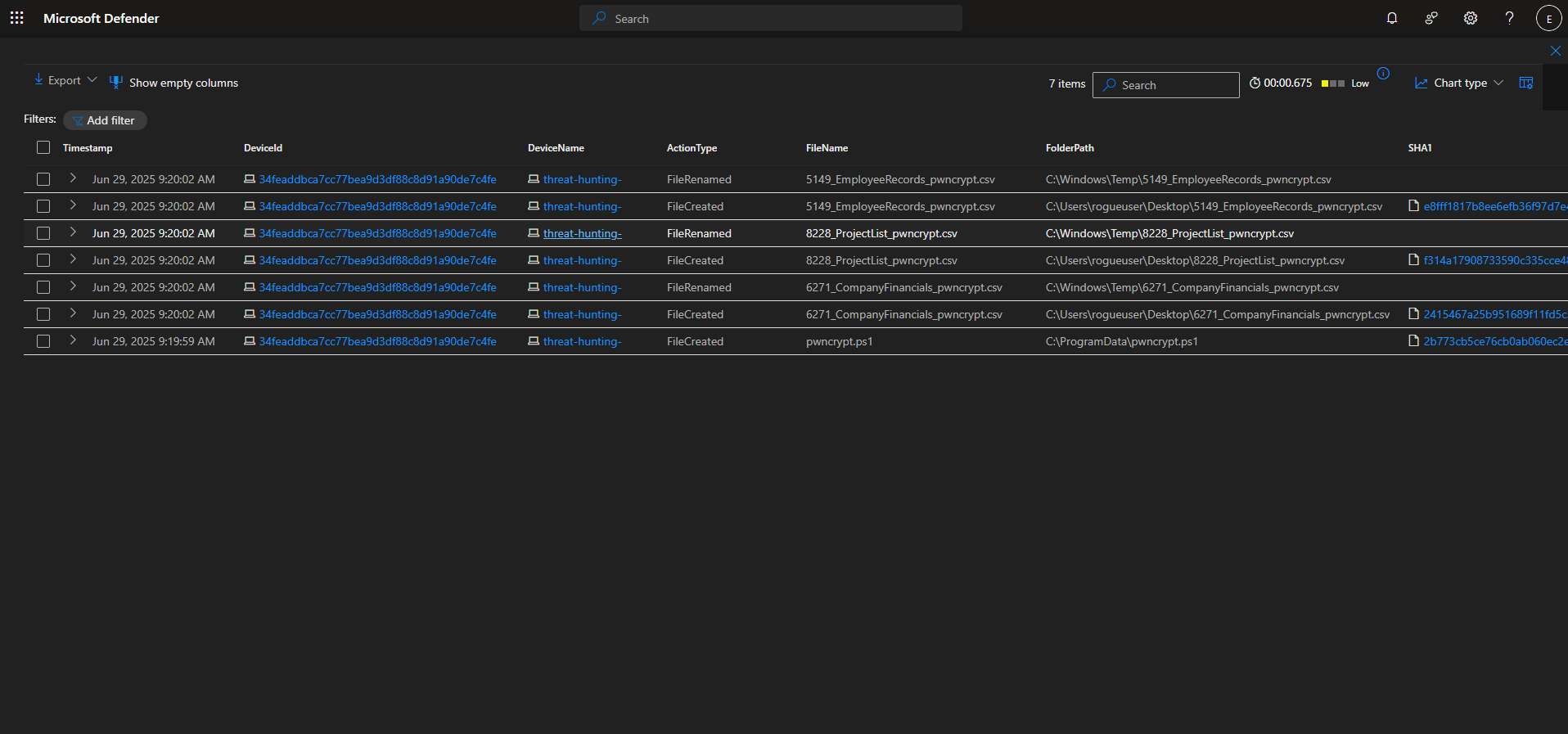Open the app launcher waffle menu
The image size is (1568, 734).
pos(16,18)
